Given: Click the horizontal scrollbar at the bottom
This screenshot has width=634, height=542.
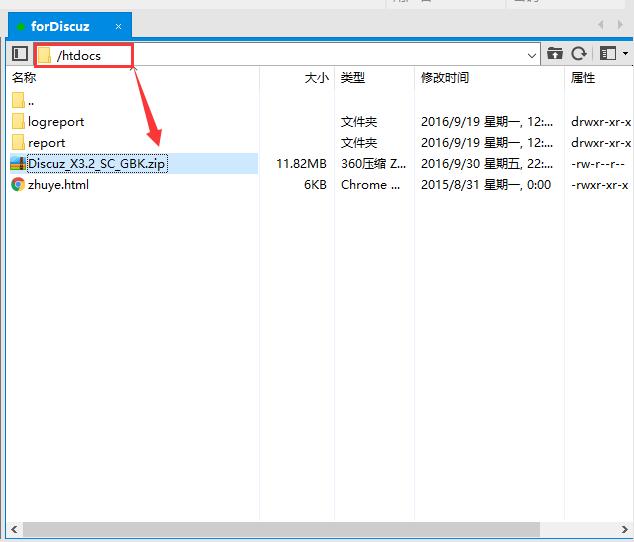Looking at the screenshot, I should tap(280, 529).
